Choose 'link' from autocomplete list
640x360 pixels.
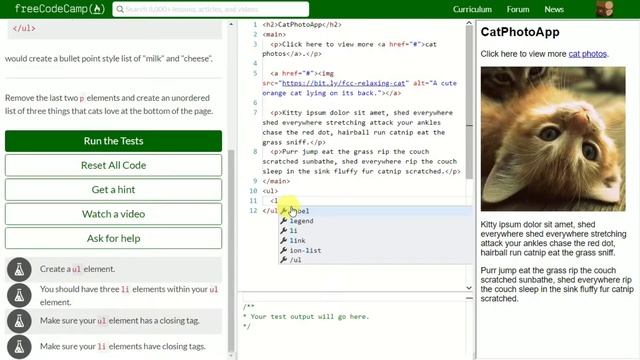point(376,240)
